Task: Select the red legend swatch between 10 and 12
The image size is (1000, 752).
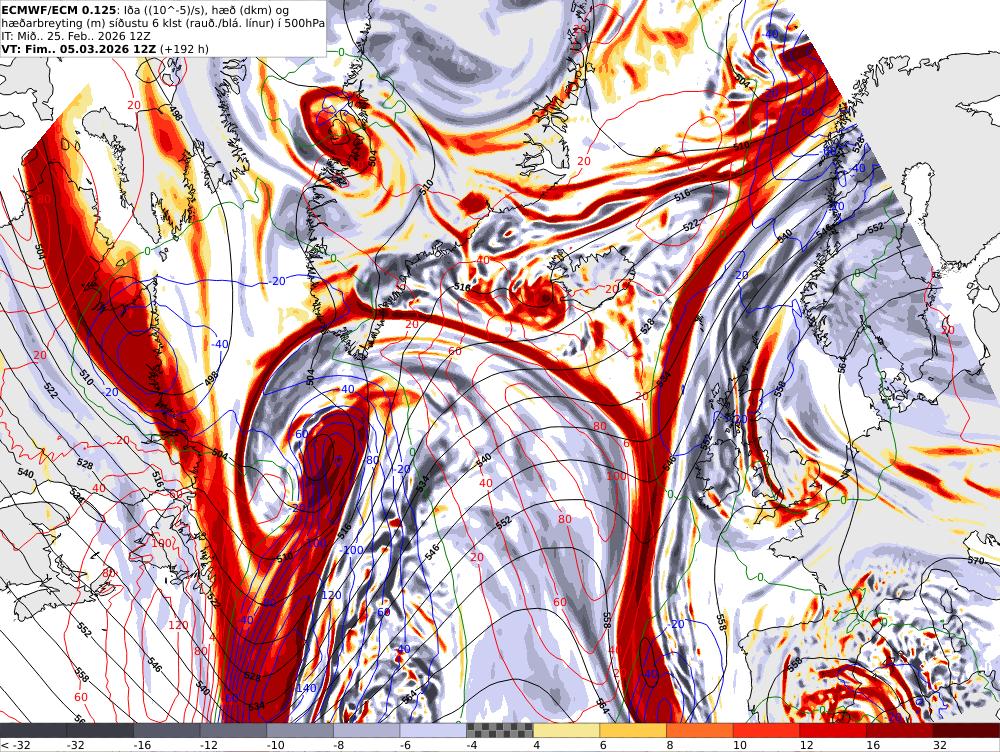Action: [x=767, y=731]
